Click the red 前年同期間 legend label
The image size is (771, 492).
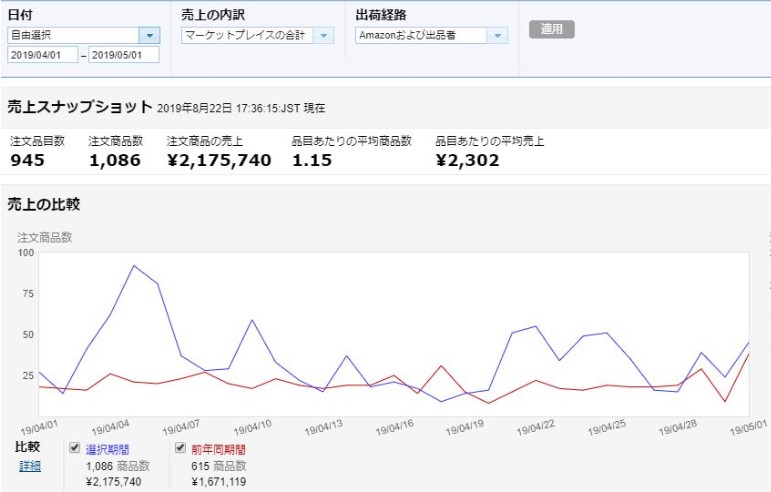[217, 450]
